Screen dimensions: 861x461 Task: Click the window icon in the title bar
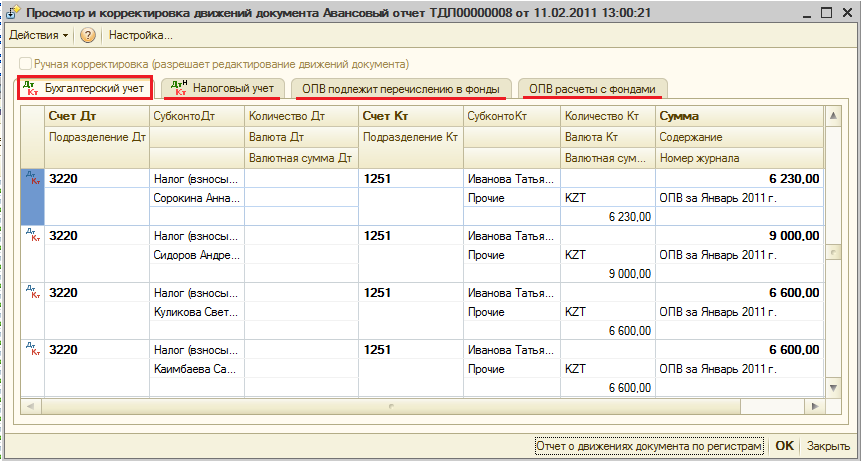click(x=13, y=12)
